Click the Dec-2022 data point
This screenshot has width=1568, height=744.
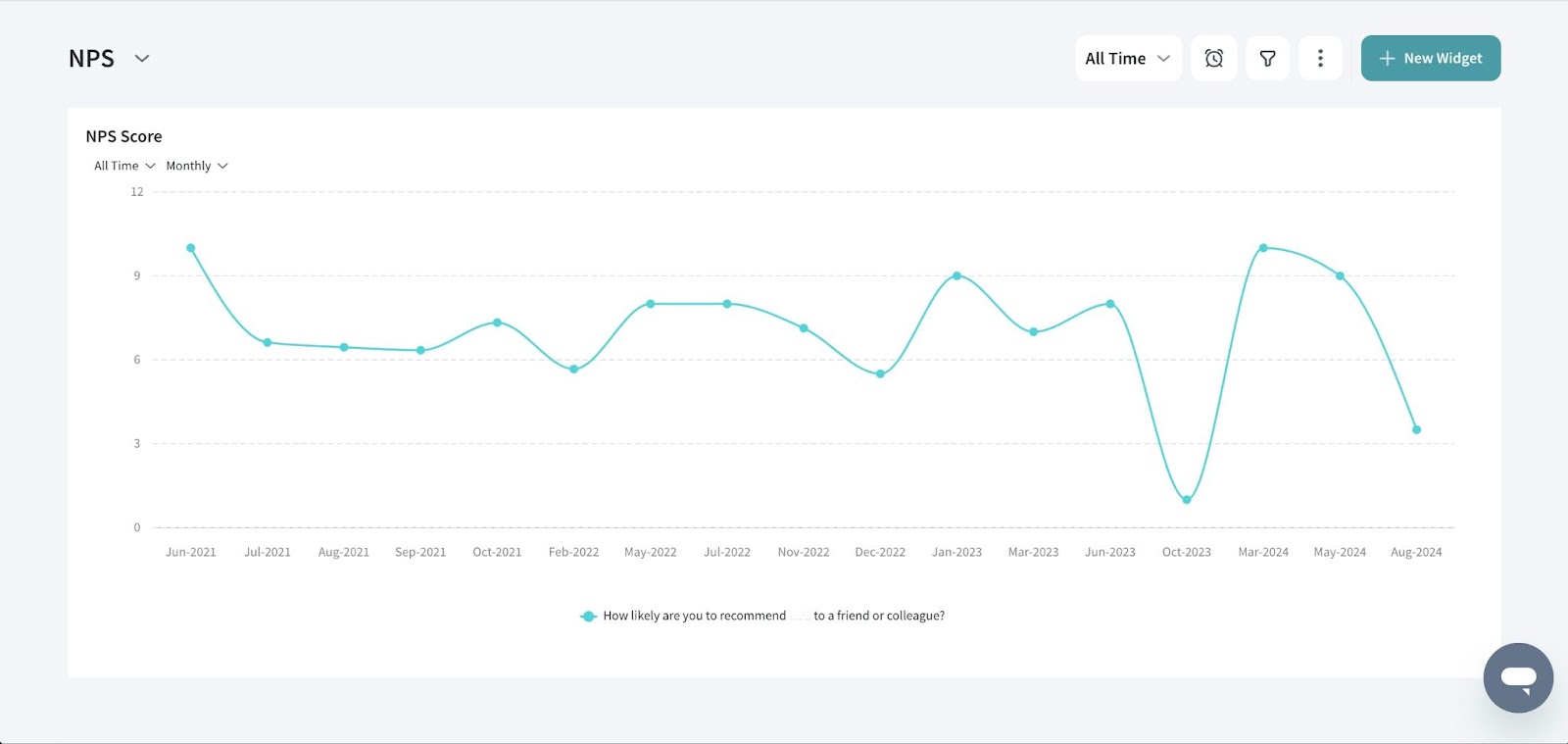pyautogui.click(x=880, y=374)
